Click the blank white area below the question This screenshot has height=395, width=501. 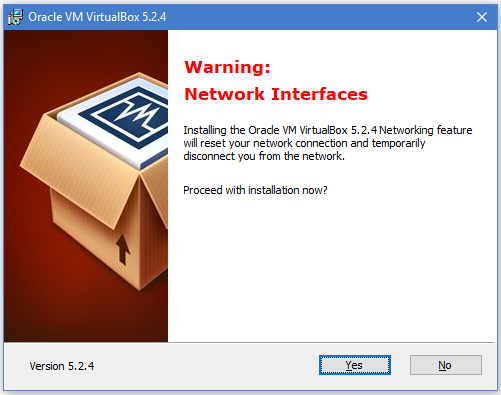(x=332, y=267)
